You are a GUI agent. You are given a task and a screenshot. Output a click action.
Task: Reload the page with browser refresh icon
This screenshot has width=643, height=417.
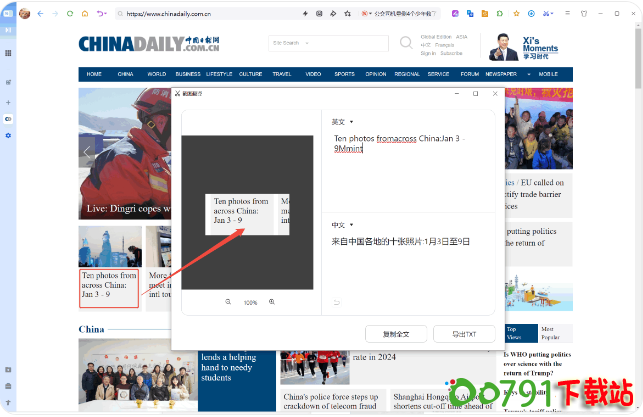tap(70, 14)
